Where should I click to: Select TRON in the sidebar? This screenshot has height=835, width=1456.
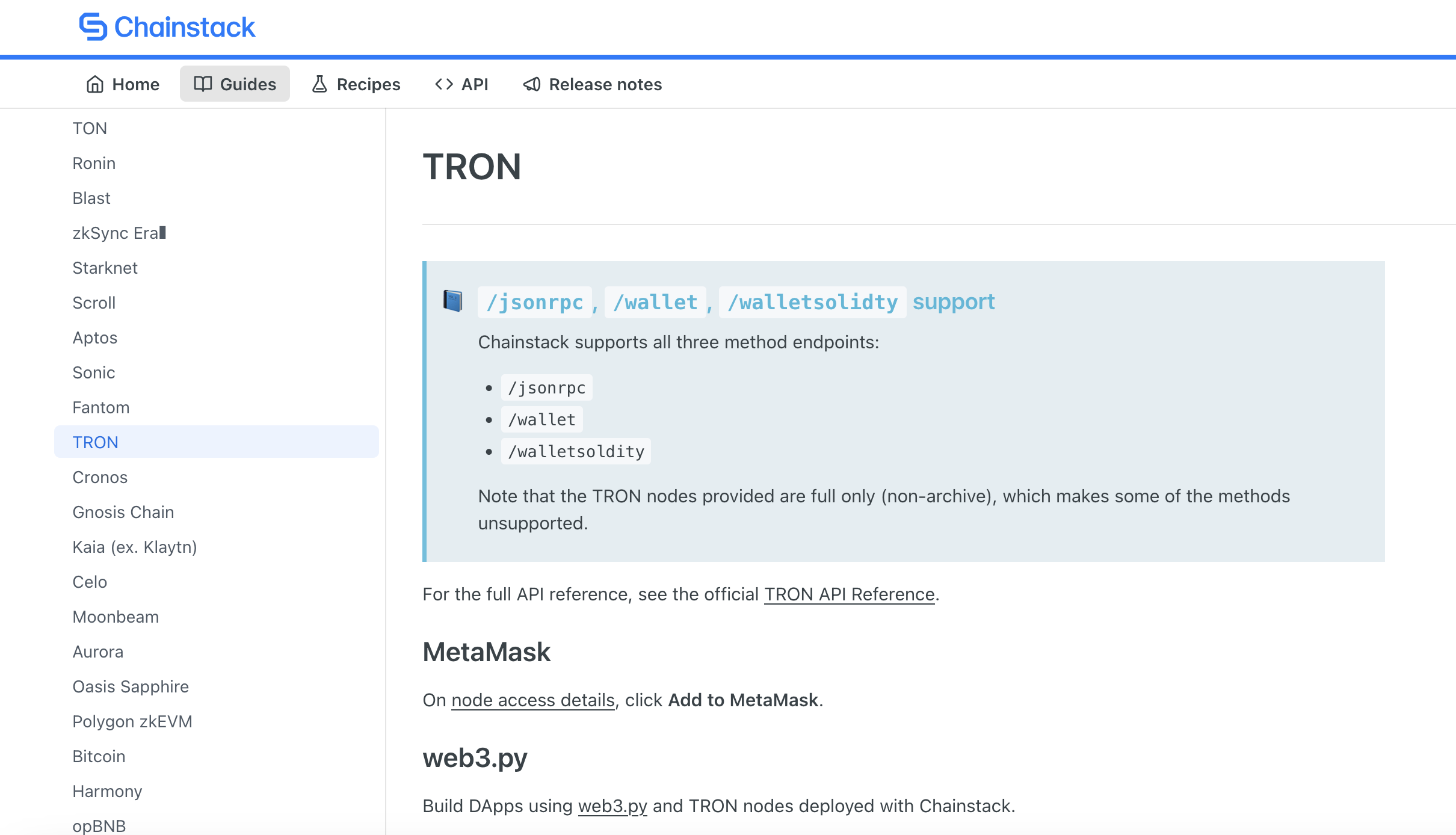point(96,442)
